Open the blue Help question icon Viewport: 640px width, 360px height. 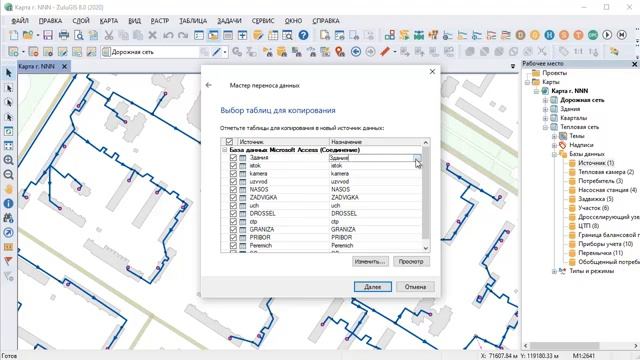pos(303,36)
